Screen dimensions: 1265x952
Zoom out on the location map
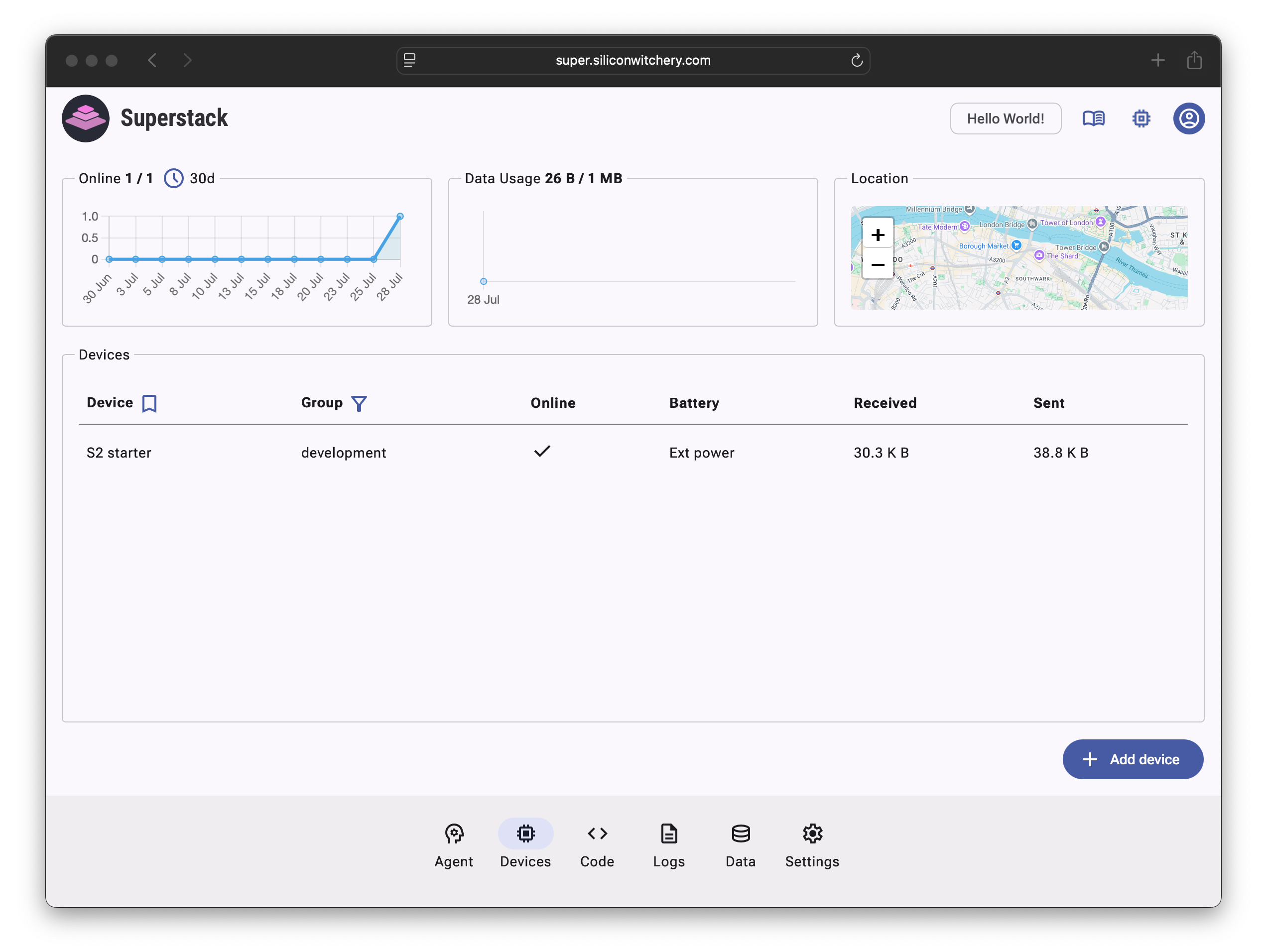[x=877, y=264]
